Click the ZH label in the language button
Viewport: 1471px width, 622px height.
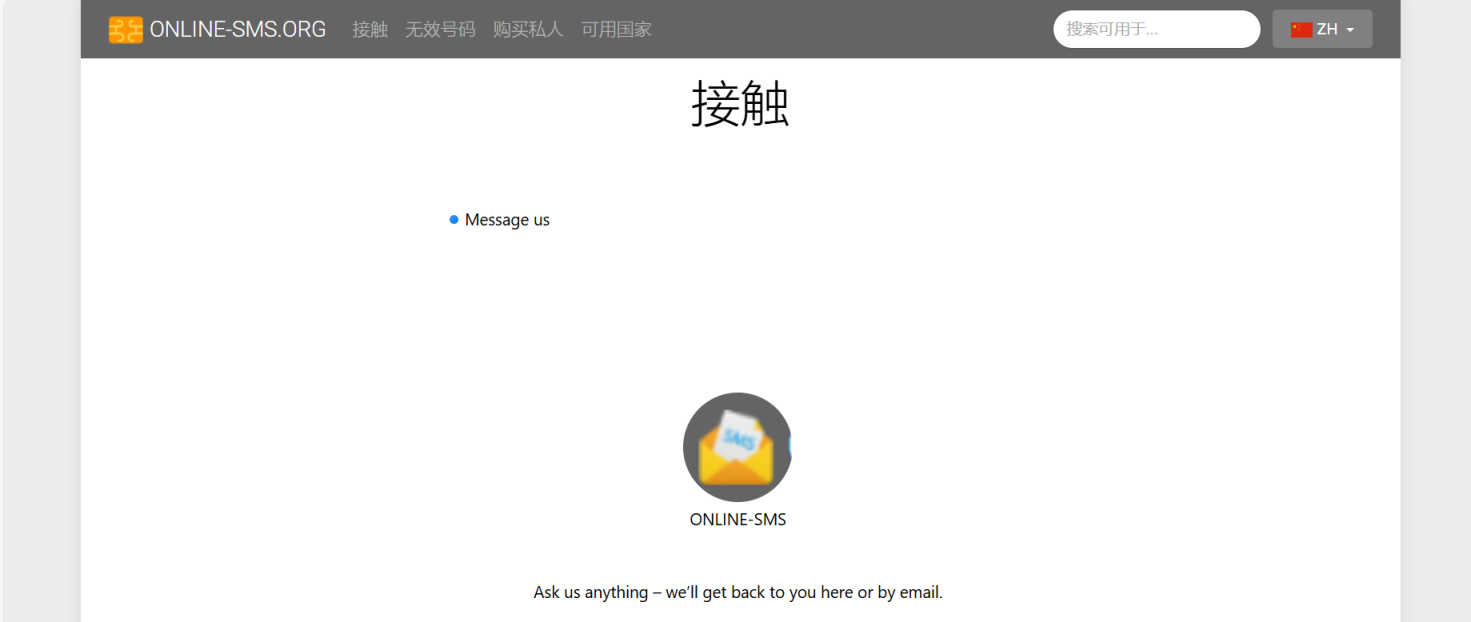tap(1327, 30)
